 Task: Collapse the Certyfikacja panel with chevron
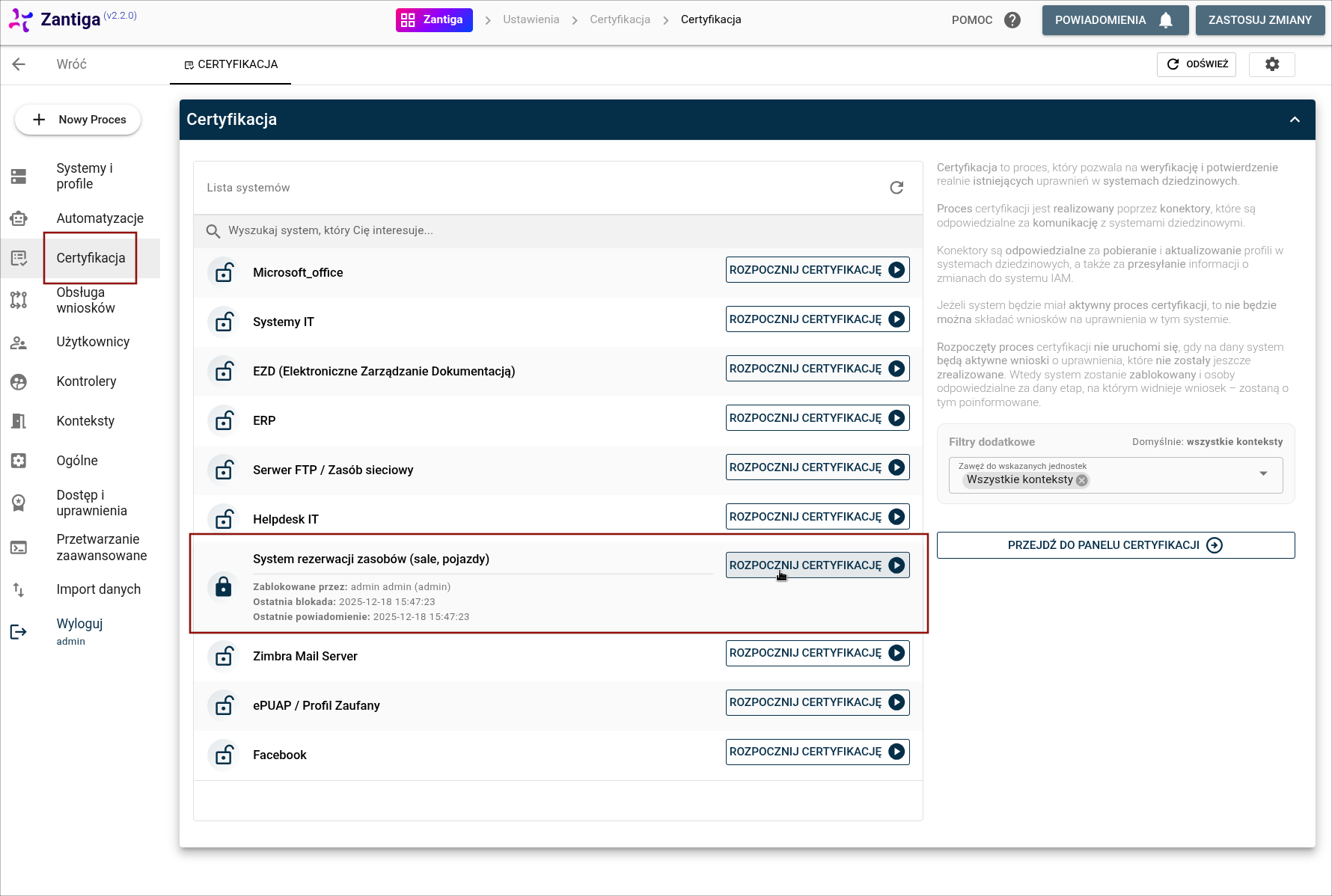1294,120
